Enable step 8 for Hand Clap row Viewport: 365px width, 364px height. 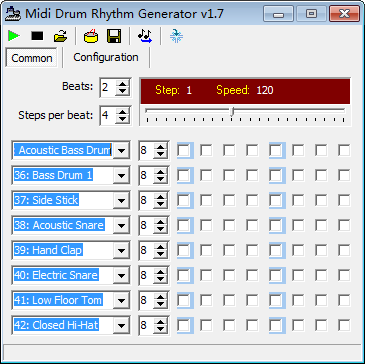click(x=344, y=250)
